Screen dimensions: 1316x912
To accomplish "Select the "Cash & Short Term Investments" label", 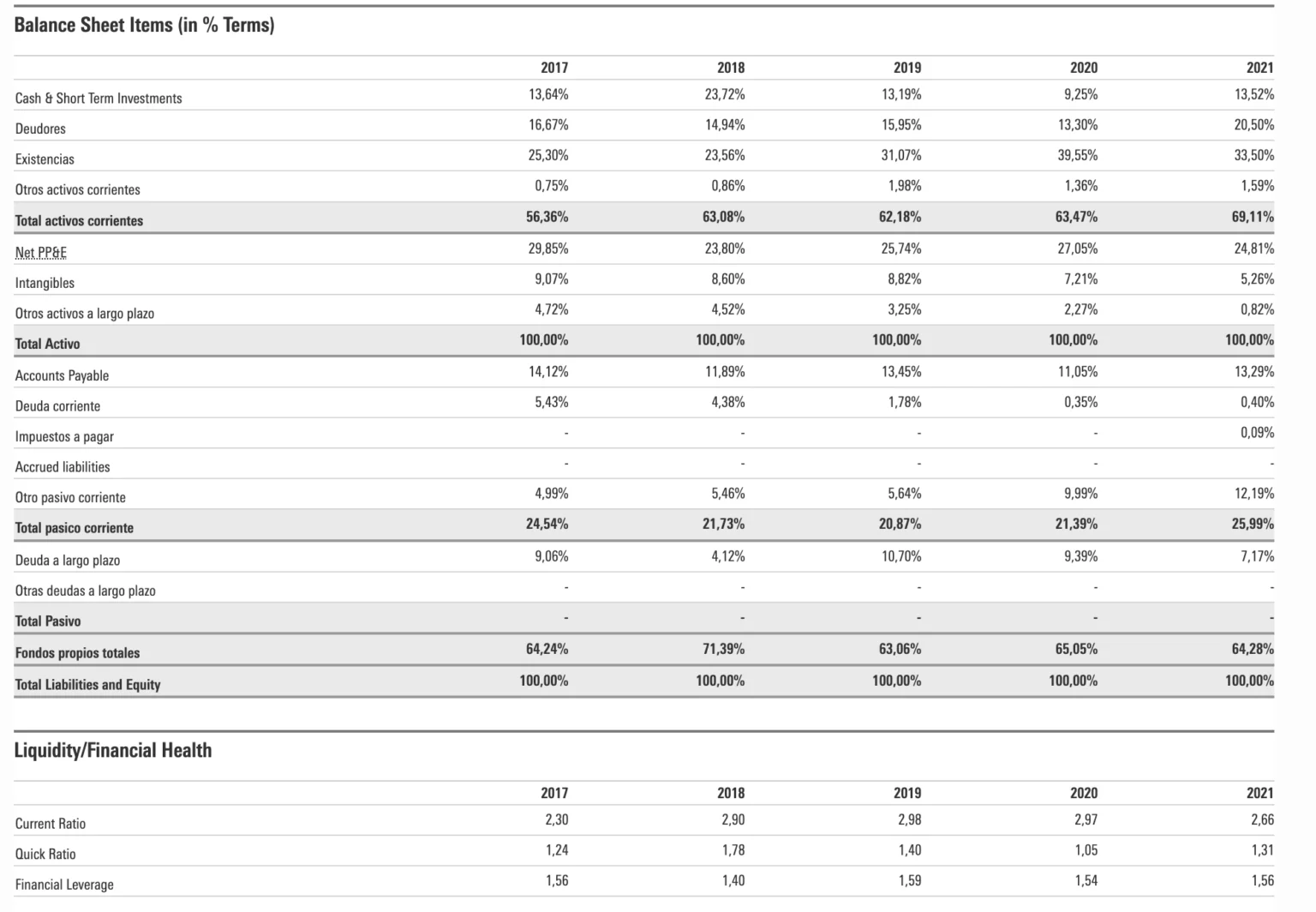I will (x=99, y=99).
